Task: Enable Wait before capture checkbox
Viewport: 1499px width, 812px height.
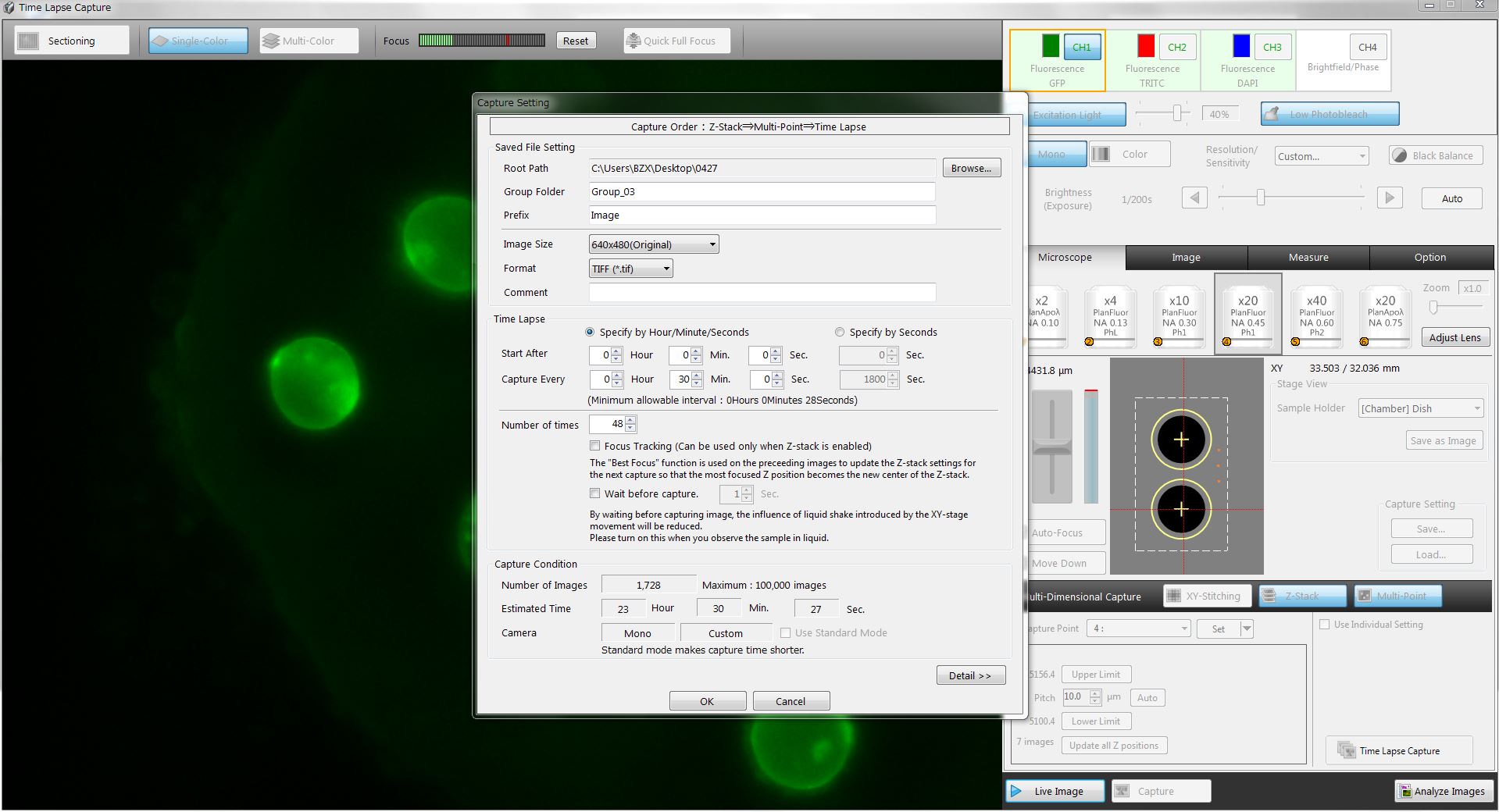Action: [595, 493]
